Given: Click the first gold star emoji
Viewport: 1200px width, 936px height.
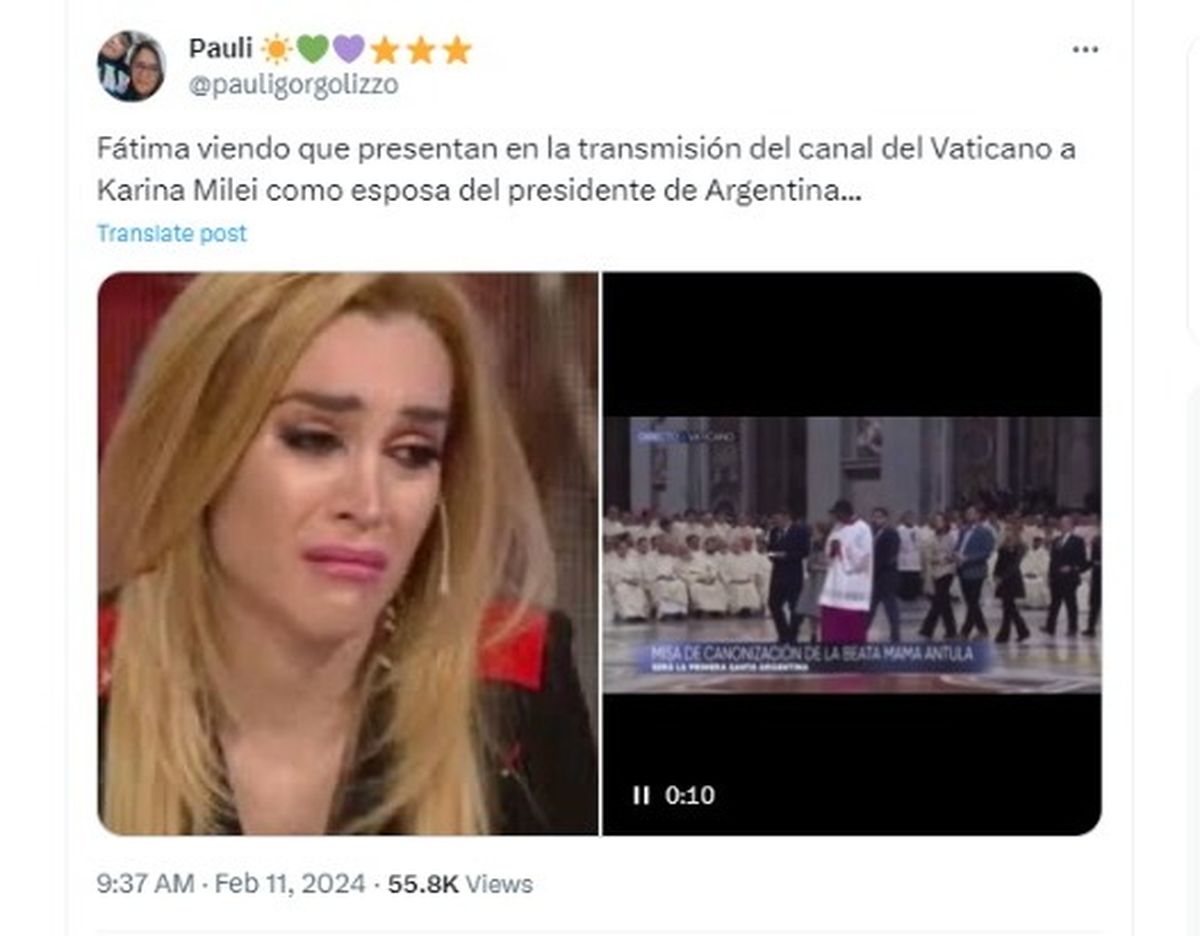Looking at the screenshot, I should [384, 49].
